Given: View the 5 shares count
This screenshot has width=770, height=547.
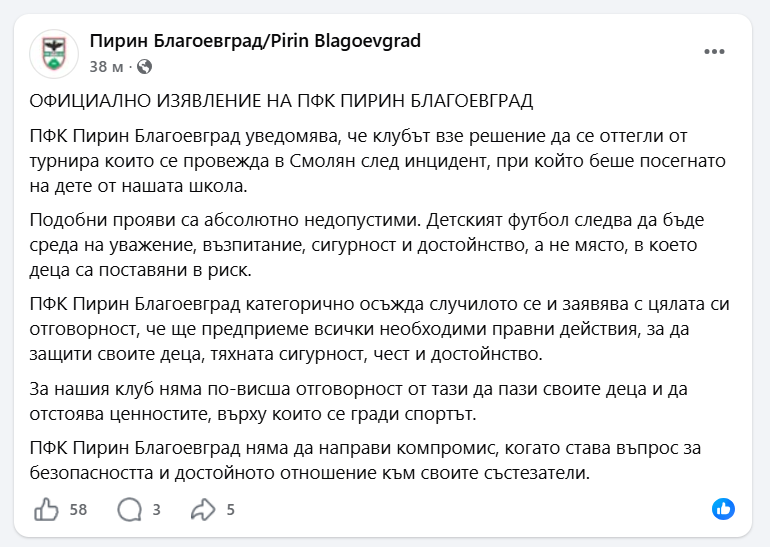Looking at the screenshot, I should coord(230,510).
